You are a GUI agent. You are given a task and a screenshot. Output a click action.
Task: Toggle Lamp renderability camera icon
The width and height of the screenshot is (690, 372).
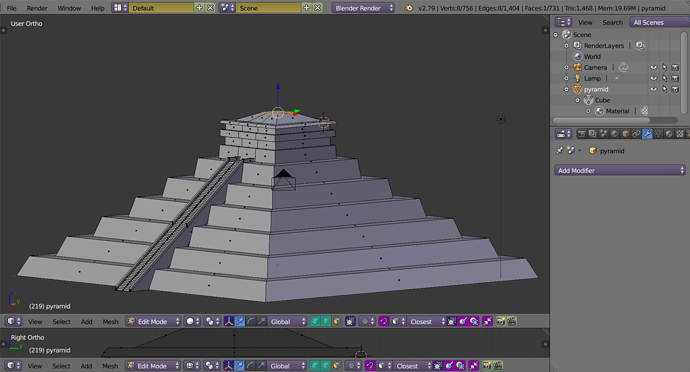click(x=675, y=78)
